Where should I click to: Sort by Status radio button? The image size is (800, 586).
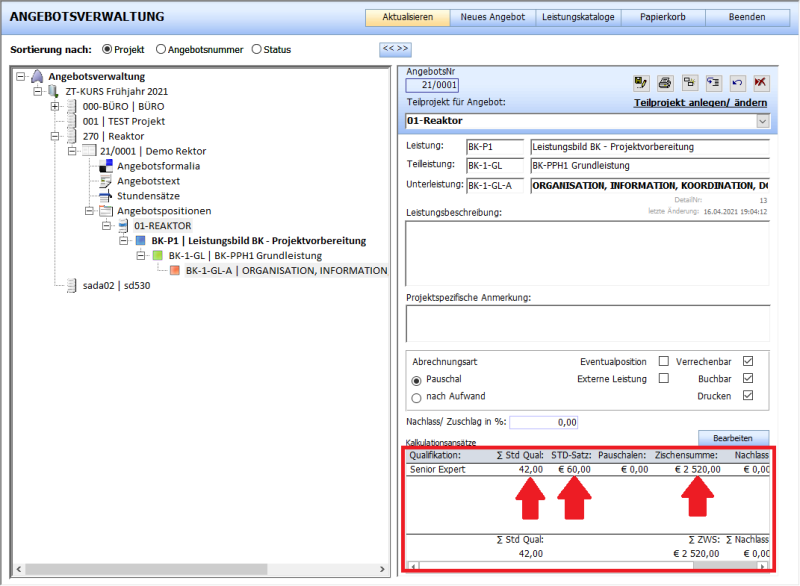click(257, 49)
